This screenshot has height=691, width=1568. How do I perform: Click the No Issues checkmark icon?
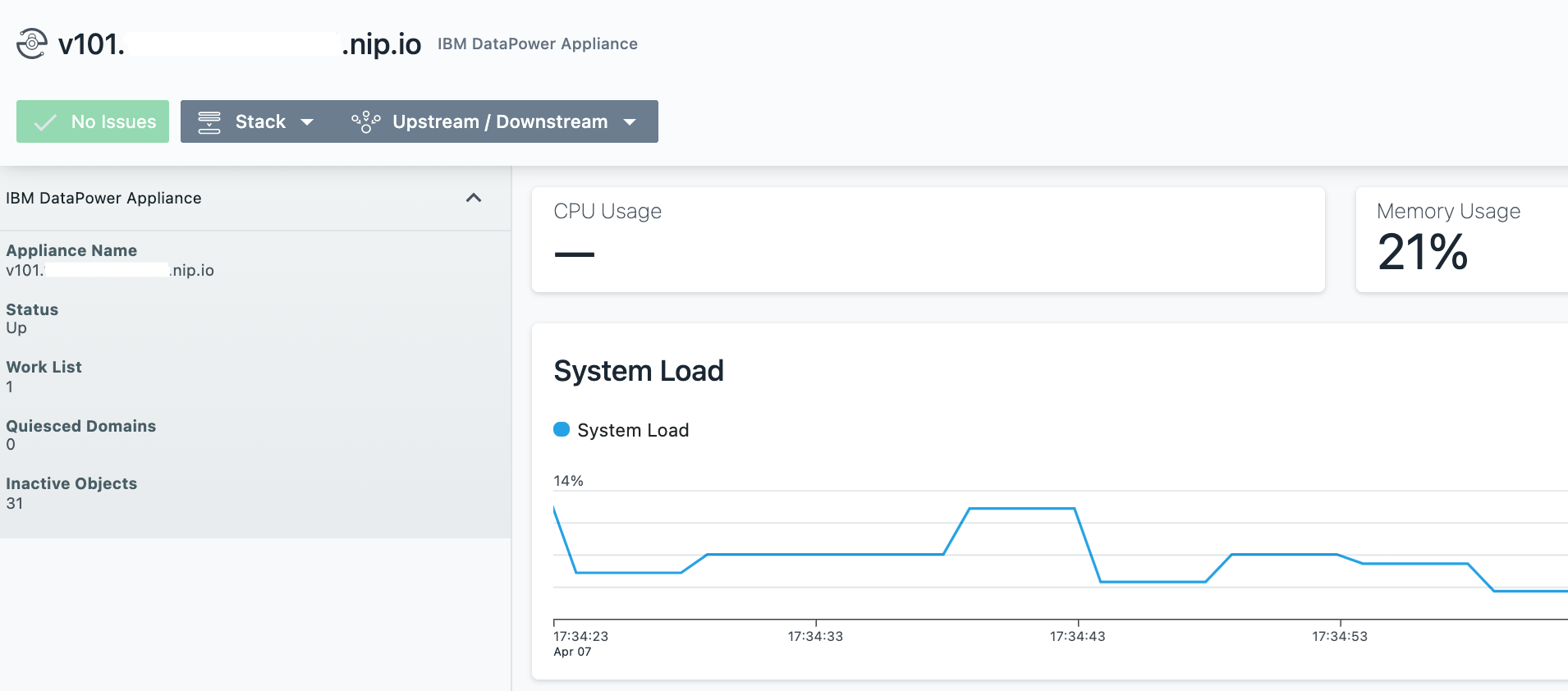pos(45,122)
